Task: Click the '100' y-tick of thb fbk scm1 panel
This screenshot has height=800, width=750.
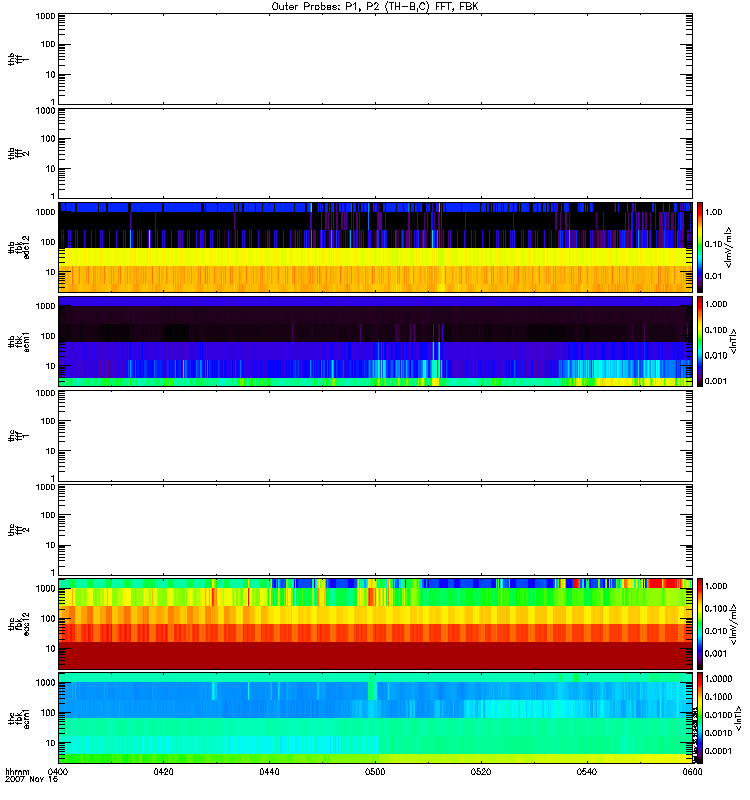Action: click(48, 336)
